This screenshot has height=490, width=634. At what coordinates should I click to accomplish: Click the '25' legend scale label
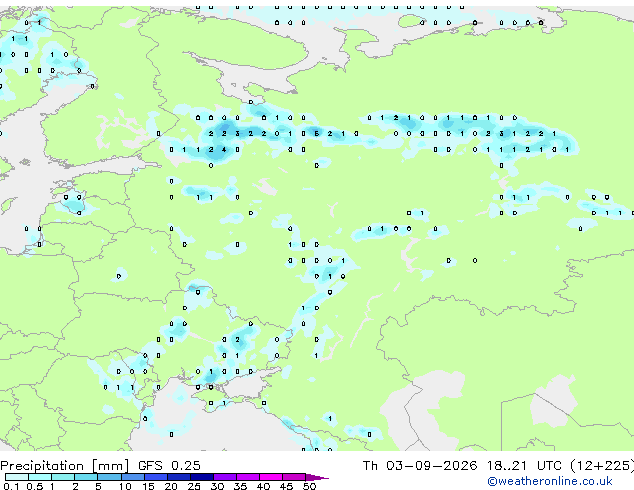tap(194, 486)
